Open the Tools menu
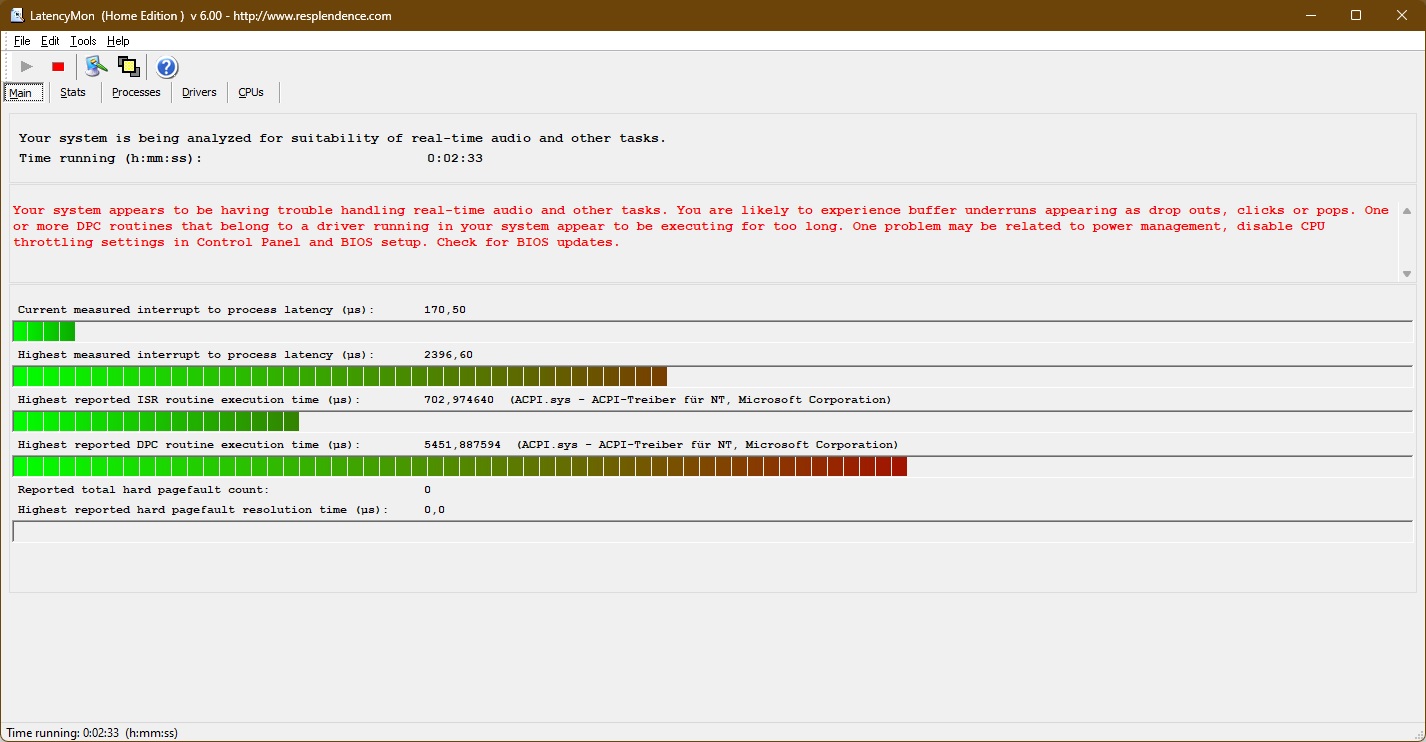The height and width of the screenshot is (742, 1426). tap(83, 41)
